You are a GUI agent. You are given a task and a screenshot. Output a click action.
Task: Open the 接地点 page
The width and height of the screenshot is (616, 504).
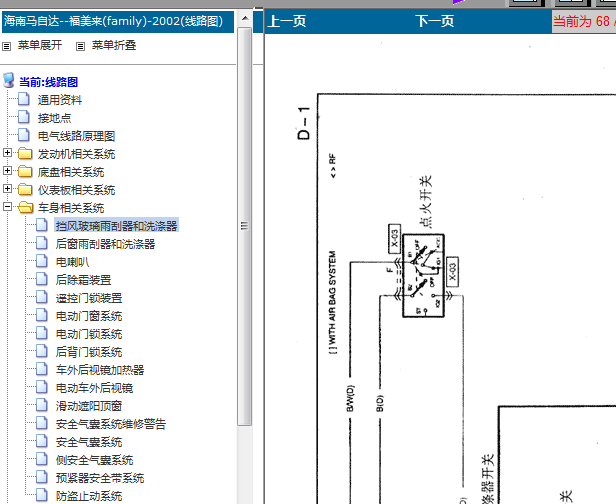[54, 118]
